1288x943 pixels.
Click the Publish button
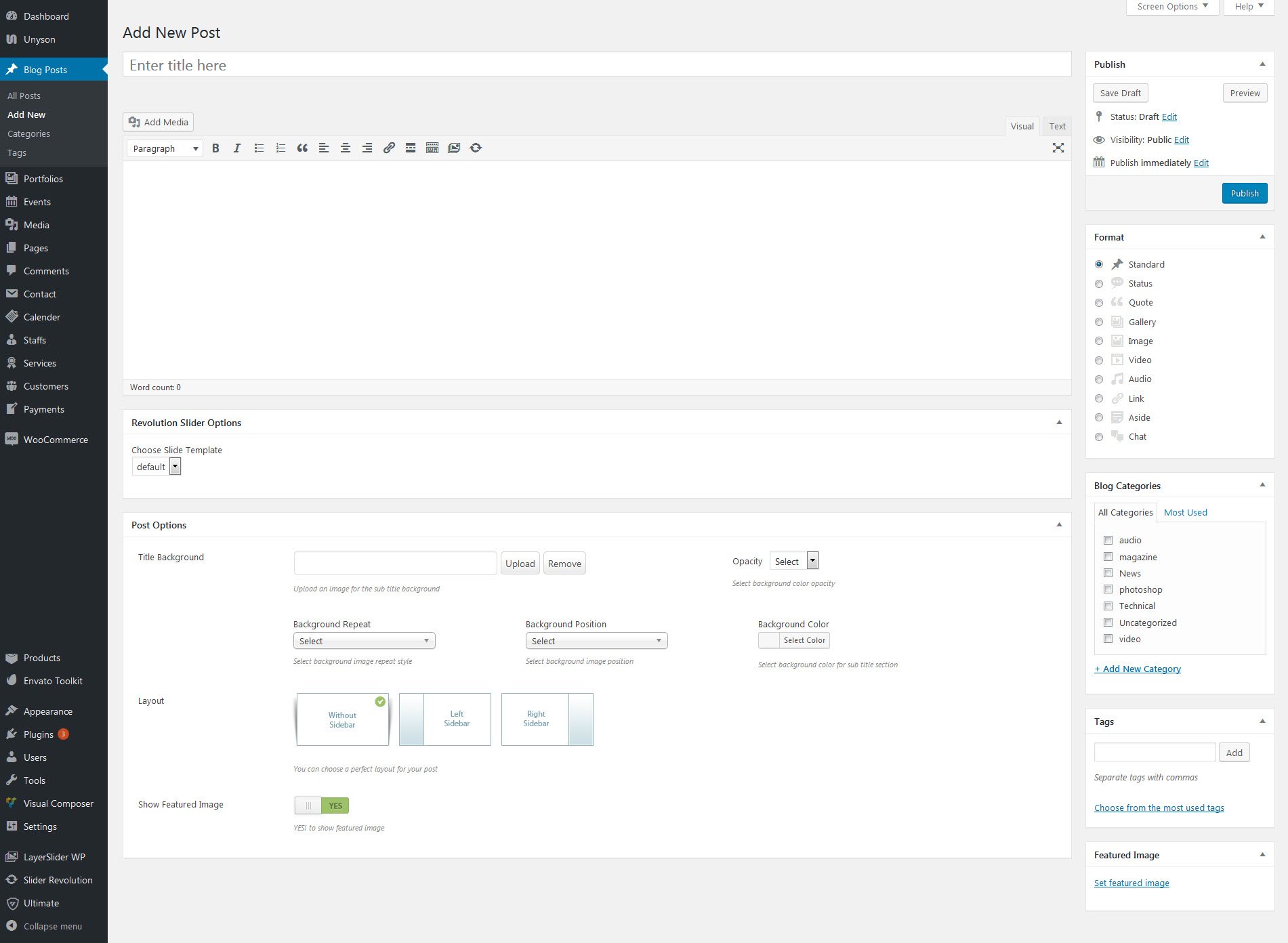pyautogui.click(x=1244, y=193)
